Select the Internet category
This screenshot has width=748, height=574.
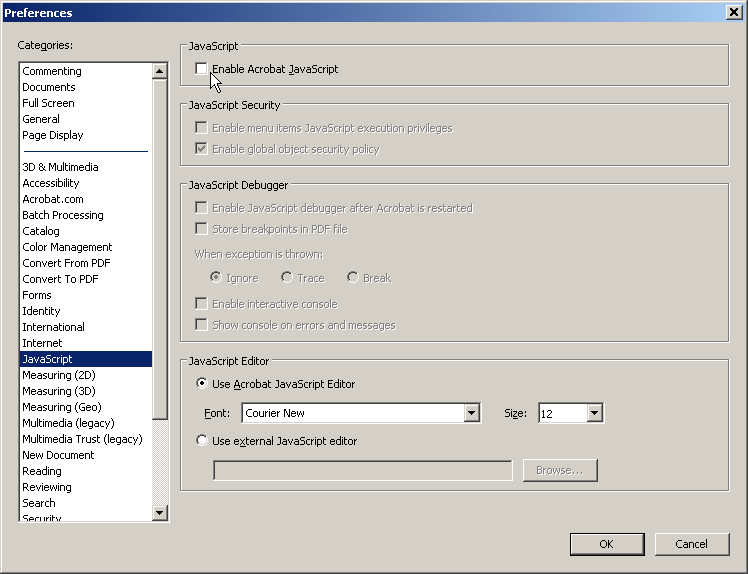(42, 343)
